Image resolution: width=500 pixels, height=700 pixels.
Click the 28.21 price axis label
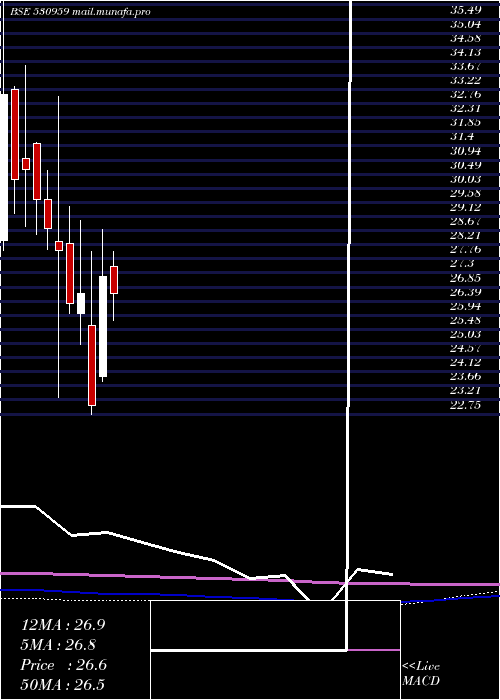(x=465, y=236)
